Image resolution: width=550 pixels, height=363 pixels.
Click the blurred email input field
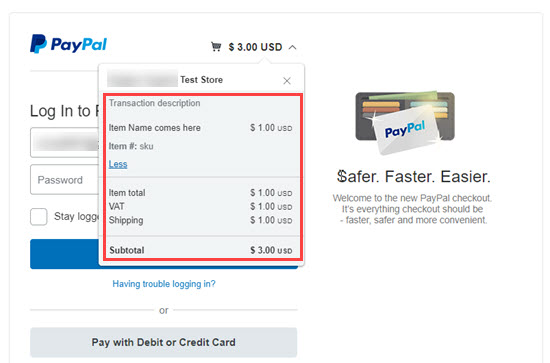pyautogui.click(x=65, y=142)
